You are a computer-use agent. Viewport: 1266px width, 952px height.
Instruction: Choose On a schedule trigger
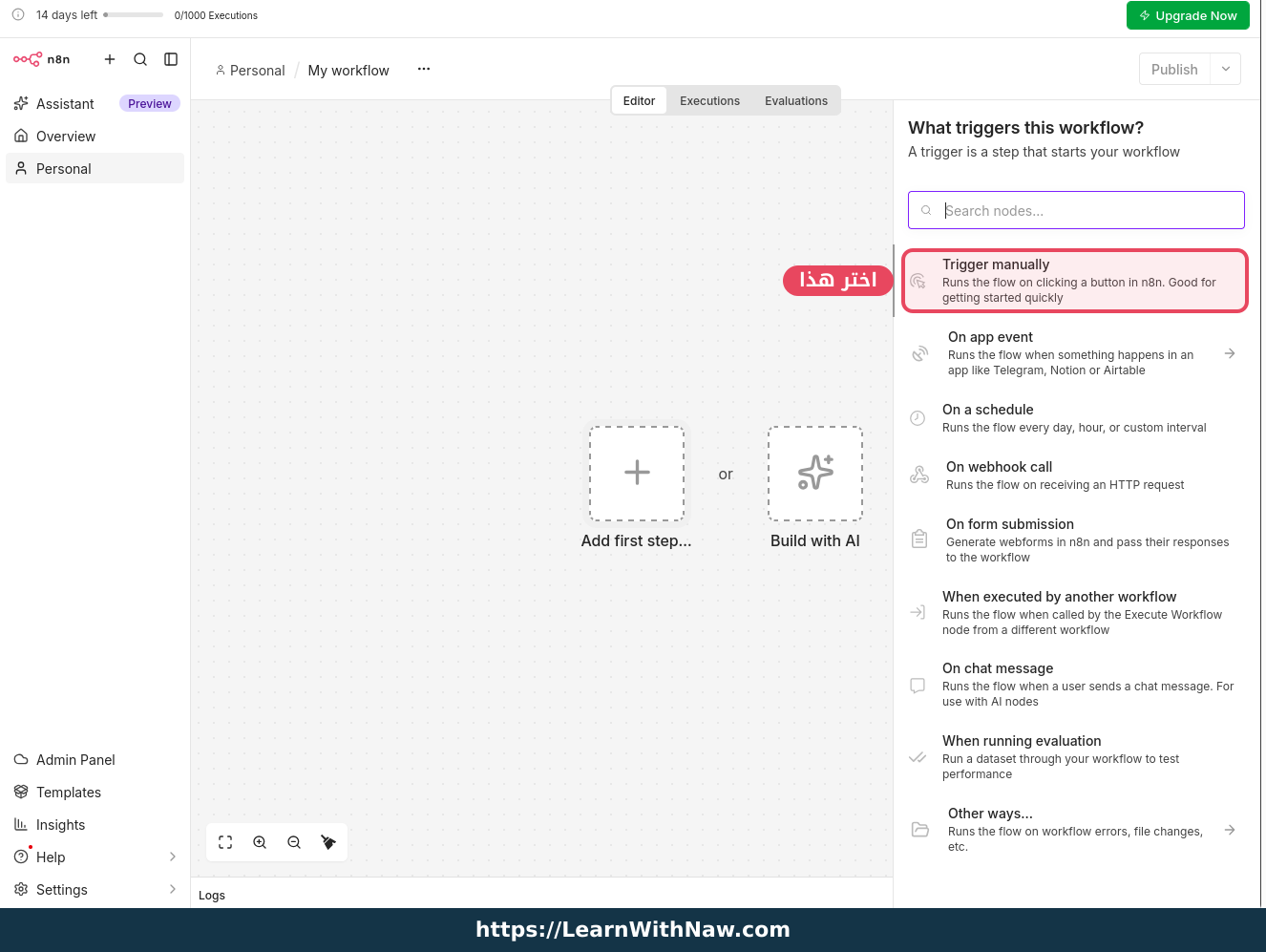click(x=1075, y=418)
